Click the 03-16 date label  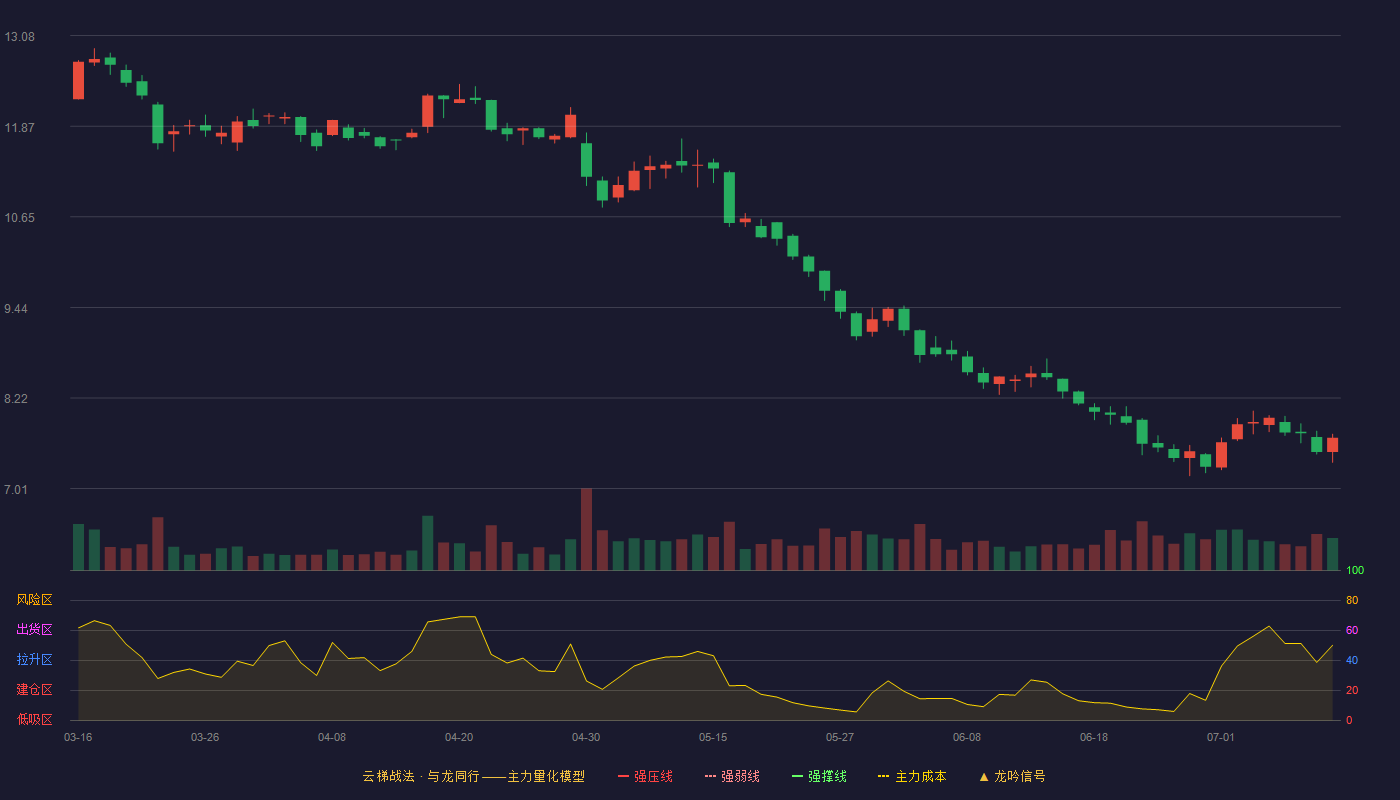[78, 737]
